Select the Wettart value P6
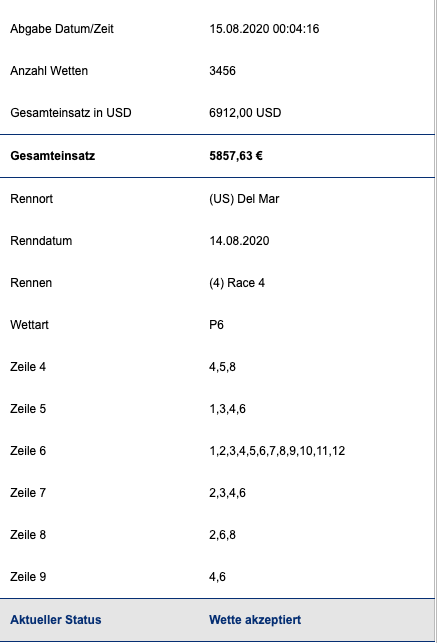 (x=216, y=325)
